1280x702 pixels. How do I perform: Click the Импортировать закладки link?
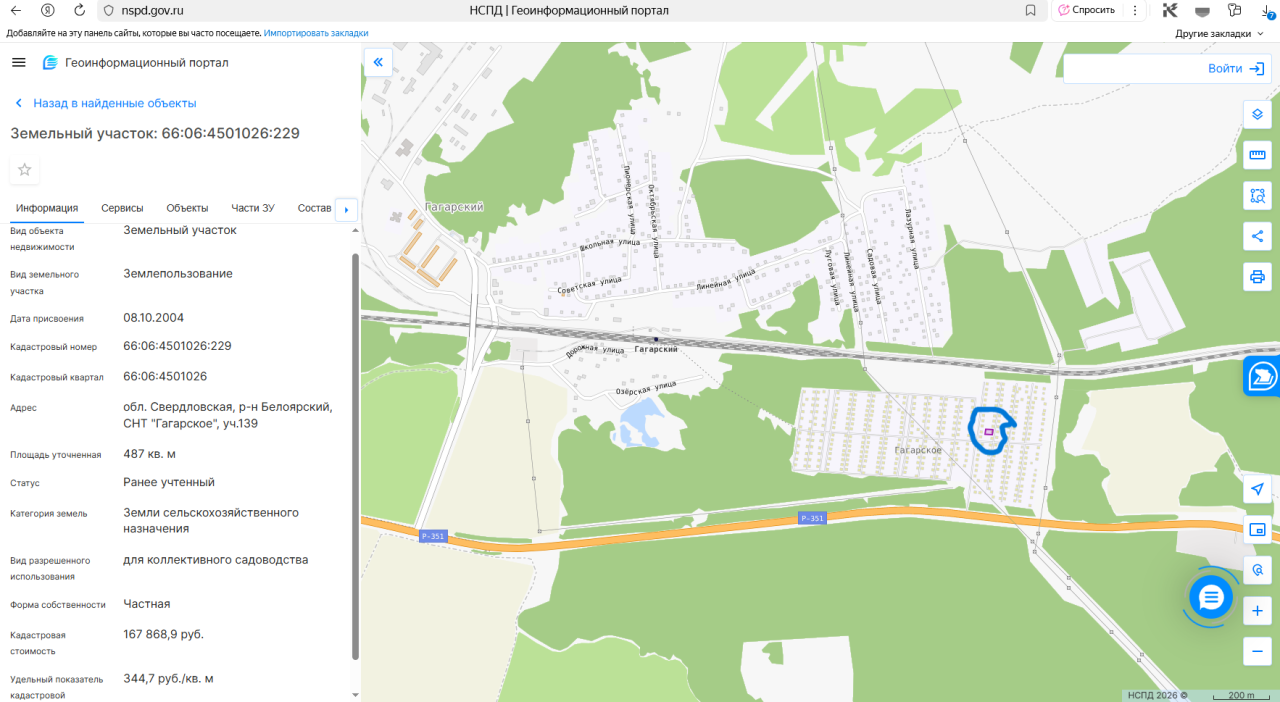point(316,33)
